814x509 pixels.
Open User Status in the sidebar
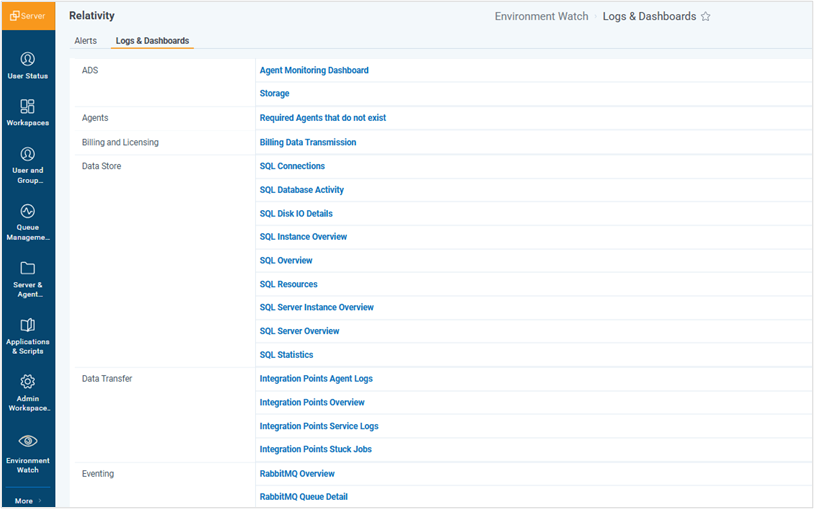pos(28,59)
